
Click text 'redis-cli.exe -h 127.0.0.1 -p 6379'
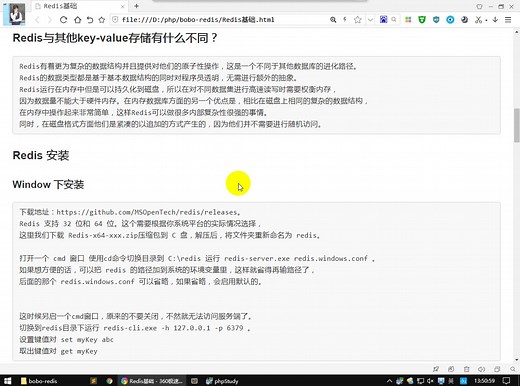click(173, 328)
